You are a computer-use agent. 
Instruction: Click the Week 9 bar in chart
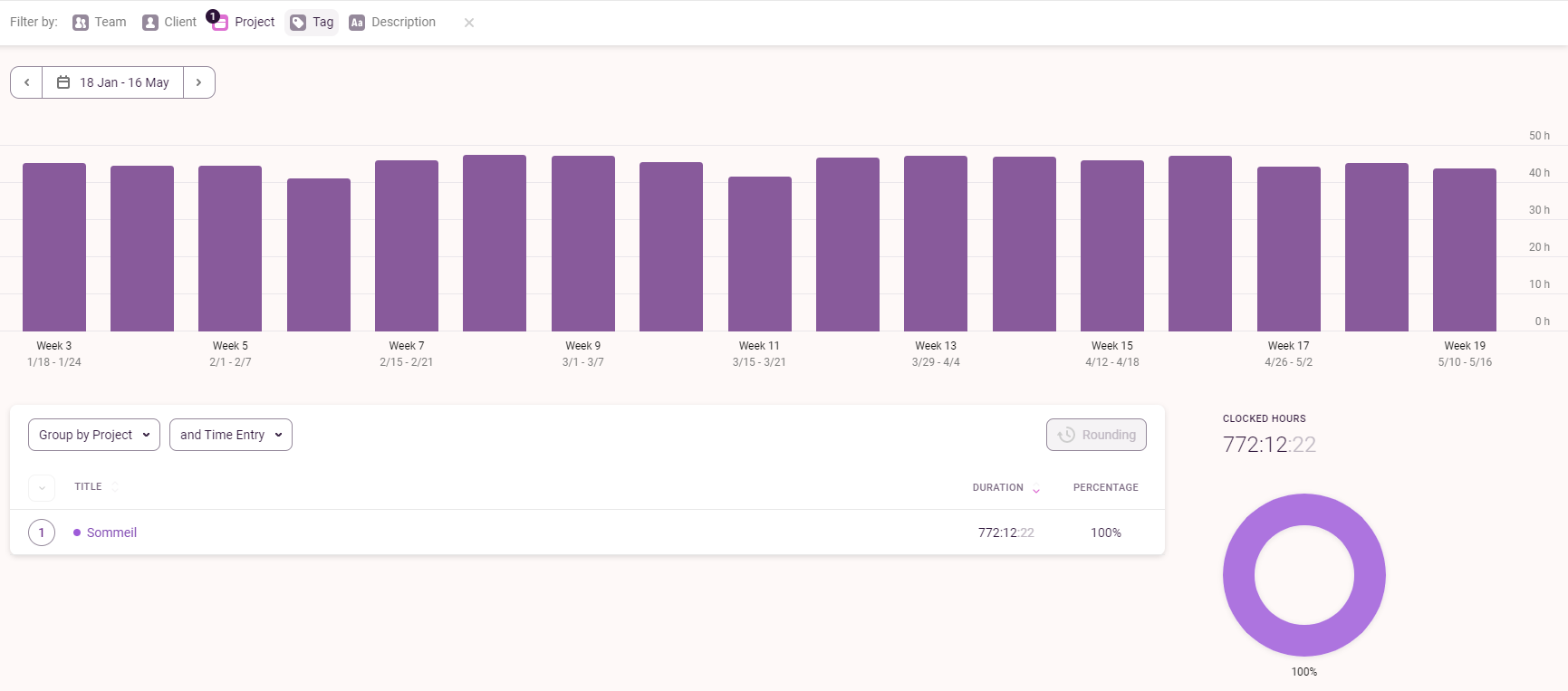point(583,243)
